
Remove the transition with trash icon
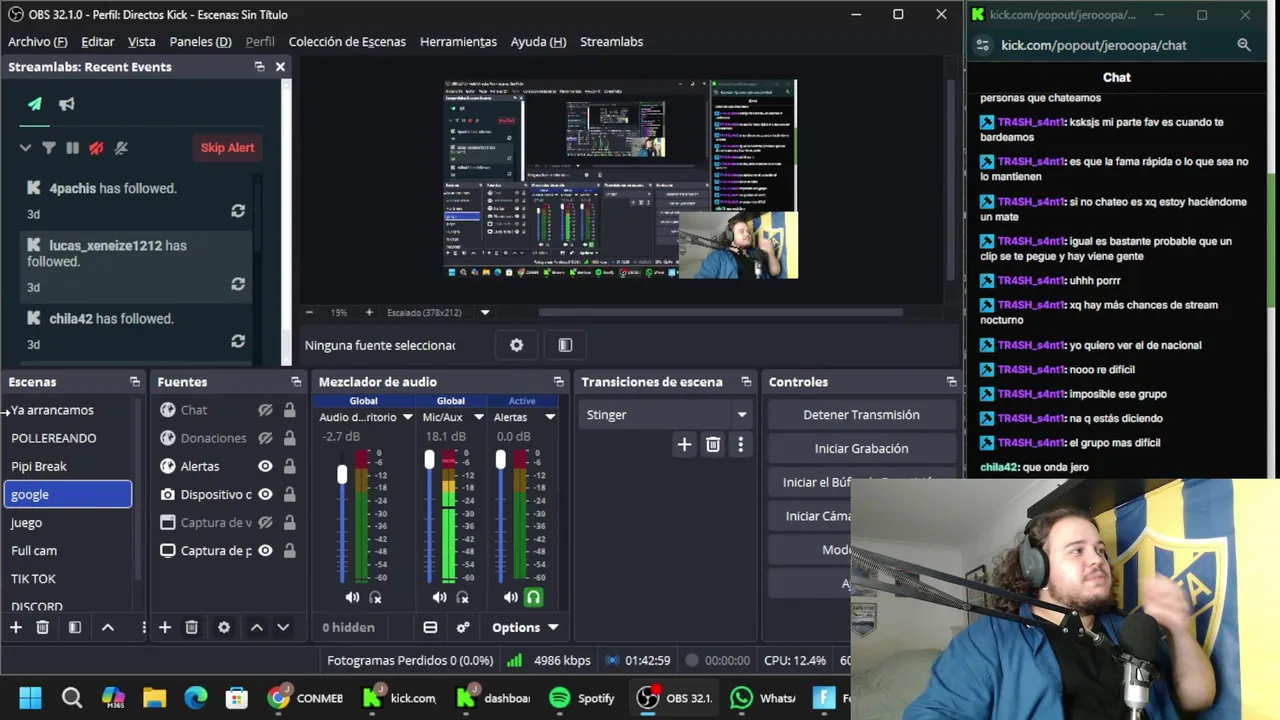[x=713, y=445]
